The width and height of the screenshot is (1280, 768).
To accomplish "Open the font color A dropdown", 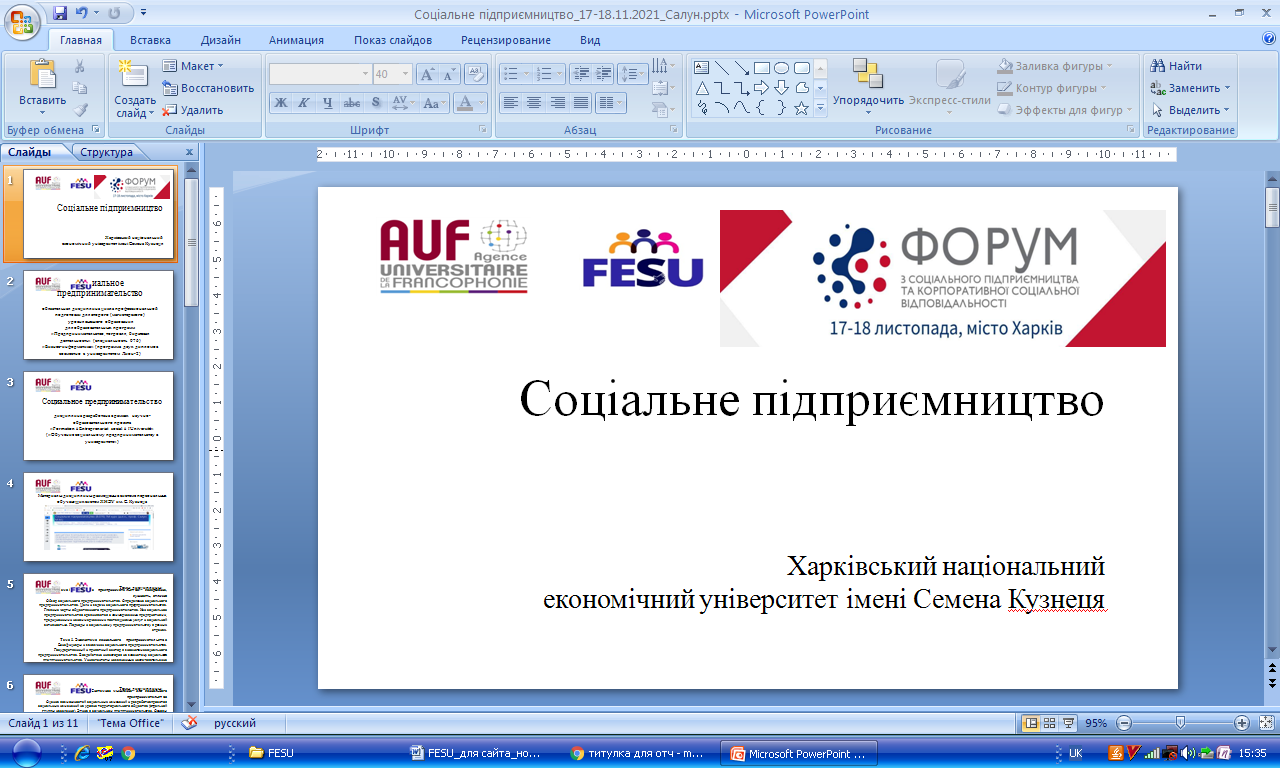I will pos(469,103).
